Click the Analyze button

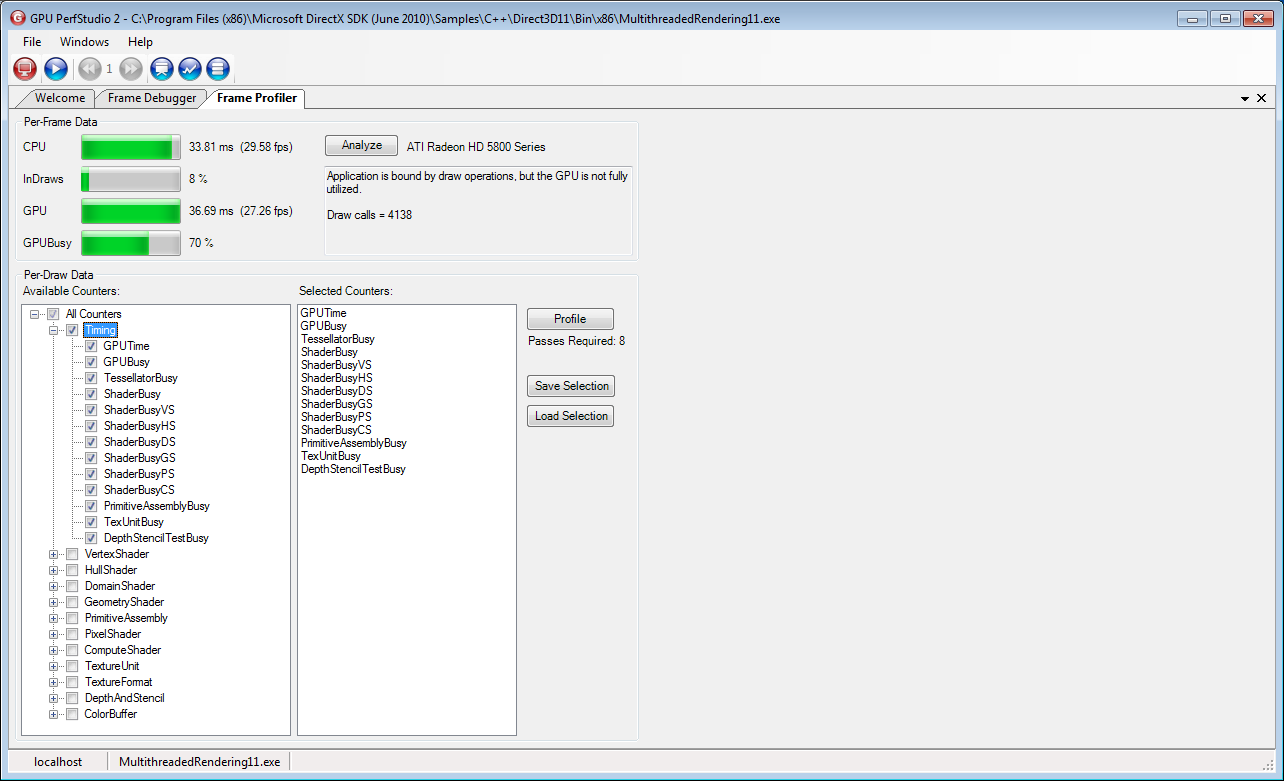pyautogui.click(x=361, y=146)
